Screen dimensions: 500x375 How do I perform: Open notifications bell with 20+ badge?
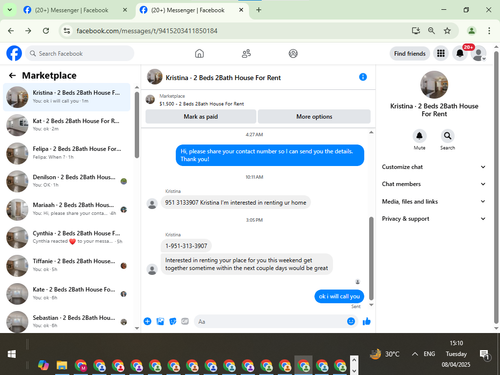(460, 53)
